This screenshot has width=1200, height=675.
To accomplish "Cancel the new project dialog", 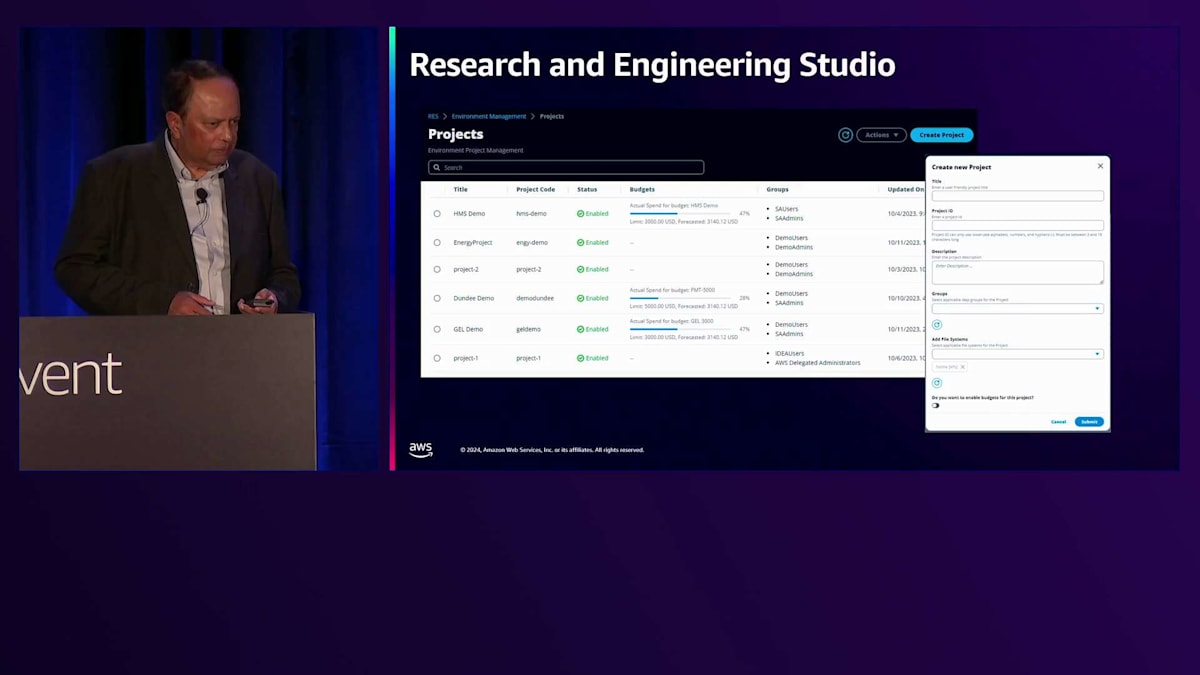I will coord(1058,422).
